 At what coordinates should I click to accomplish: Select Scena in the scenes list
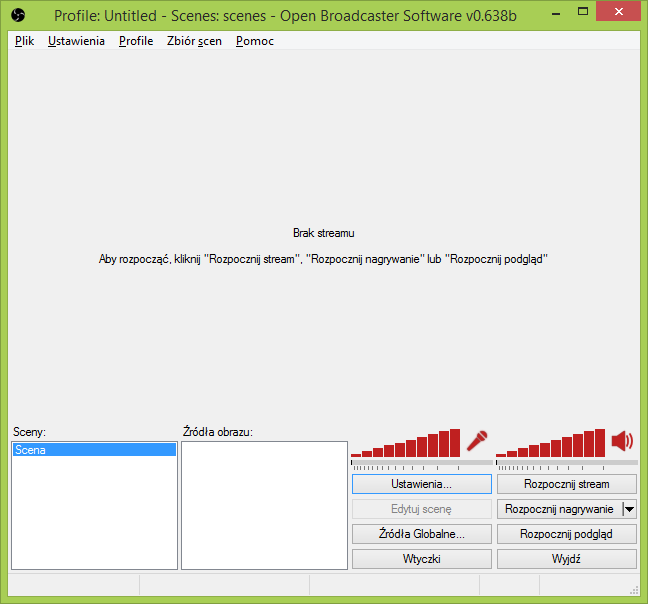[94, 449]
